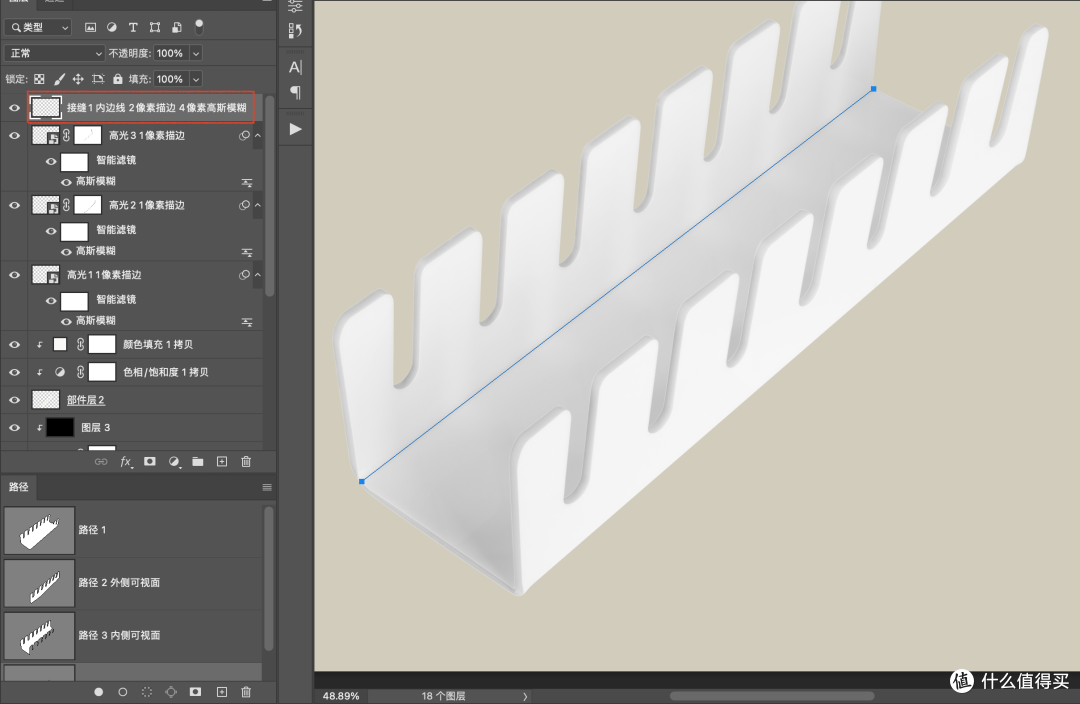Image resolution: width=1080 pixels, height=704 pixels.
Task: Open the fx layer style menu
Action: coord(126,462)
